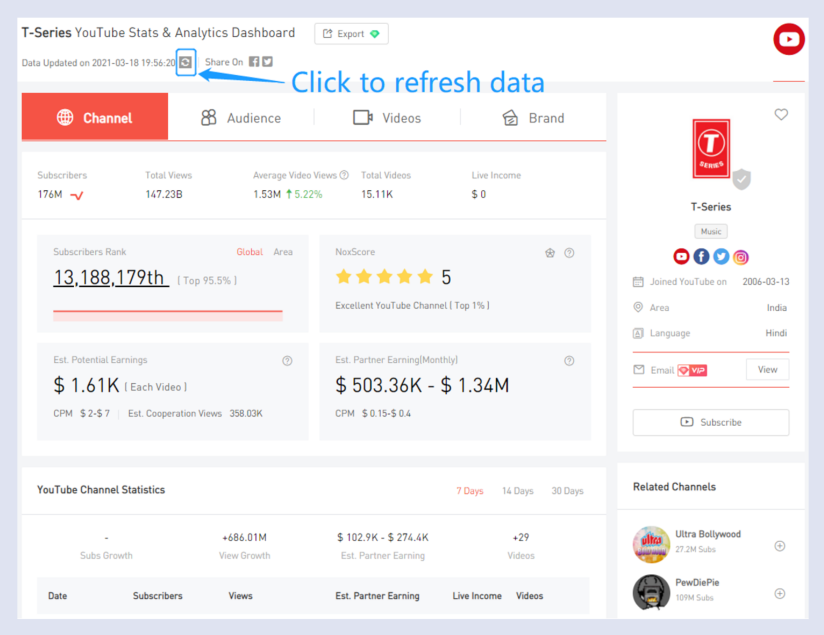Open PewDiePie channel link
Viewport: 824px width, 635px height.
click(697, 582)
